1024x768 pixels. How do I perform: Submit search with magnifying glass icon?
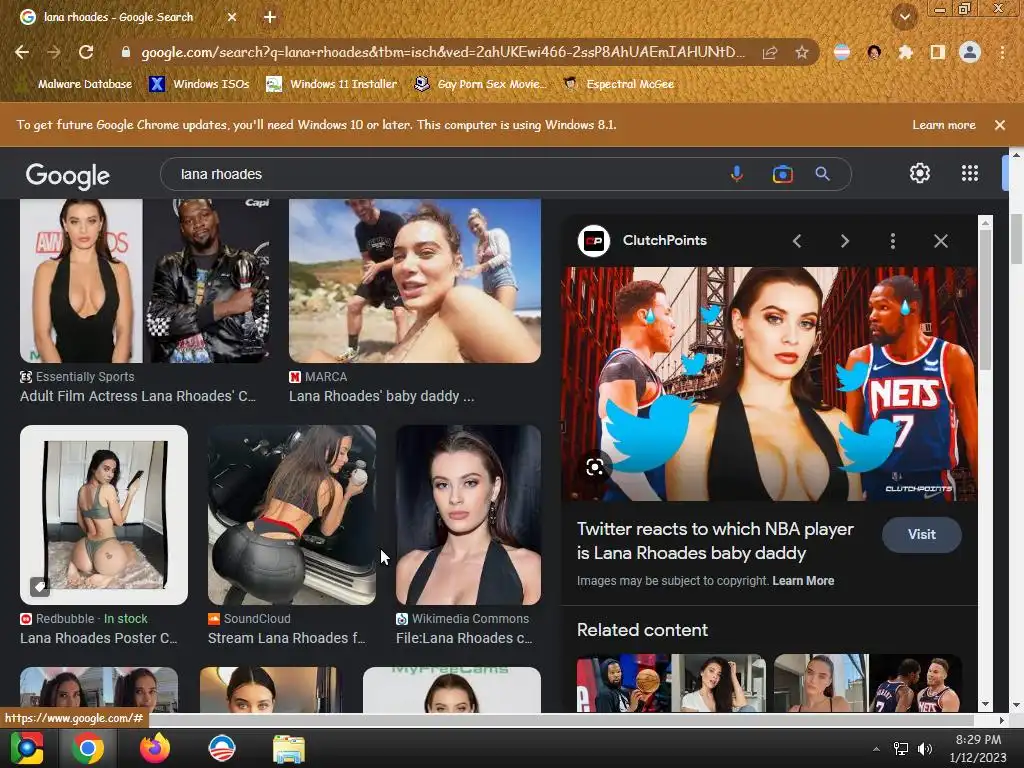(x=822, y=174)
